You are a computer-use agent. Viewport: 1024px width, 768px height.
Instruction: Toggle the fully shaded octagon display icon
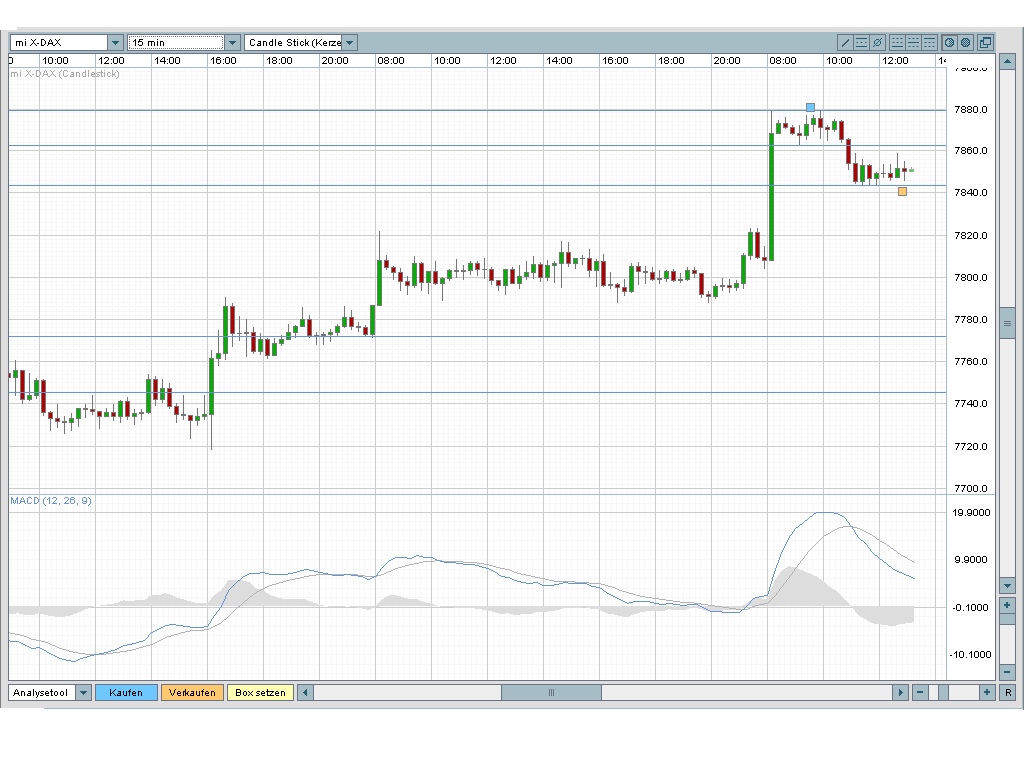(x=965, y=42)
